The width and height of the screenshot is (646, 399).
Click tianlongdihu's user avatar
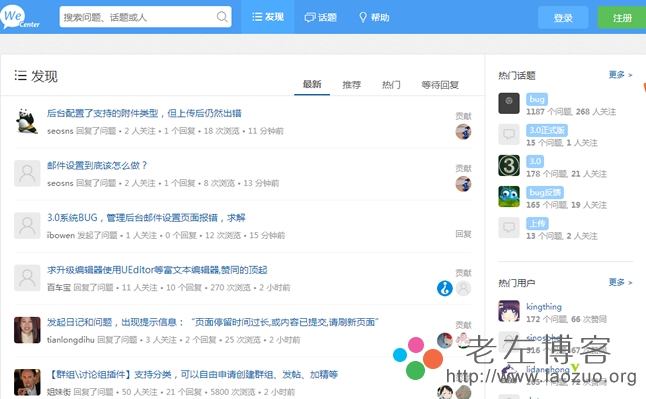[27, 330]
